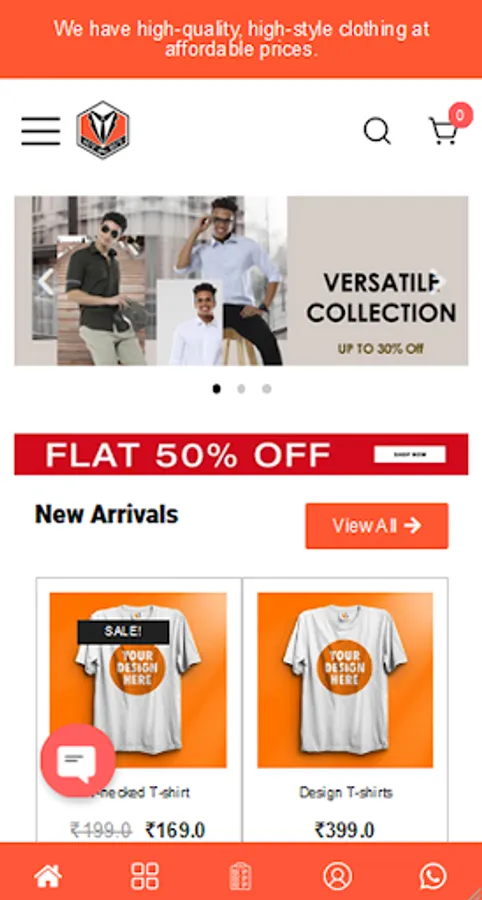Click Shop Now on the Flat 50% Off banner
Image resolution: width=482 pixels, height=900 pixels.
tap(410, 454)
